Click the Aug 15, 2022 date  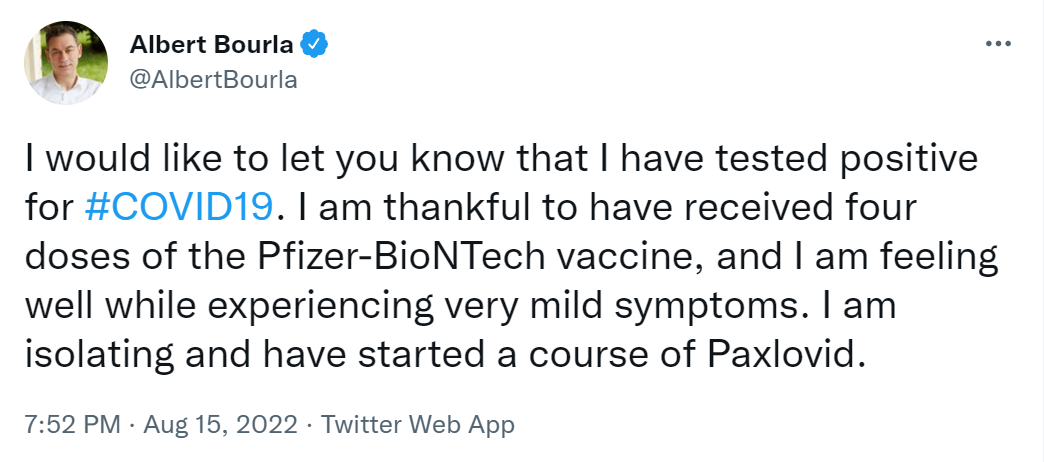click(222, 424)
